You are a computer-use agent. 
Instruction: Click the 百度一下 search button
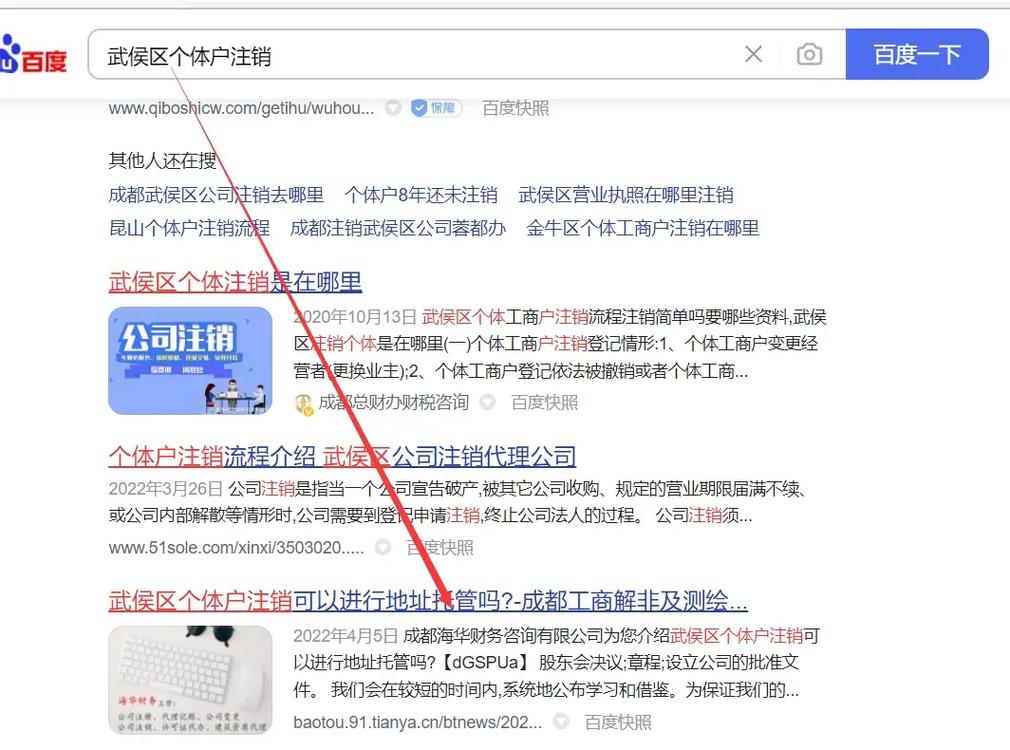click(917, 54)
